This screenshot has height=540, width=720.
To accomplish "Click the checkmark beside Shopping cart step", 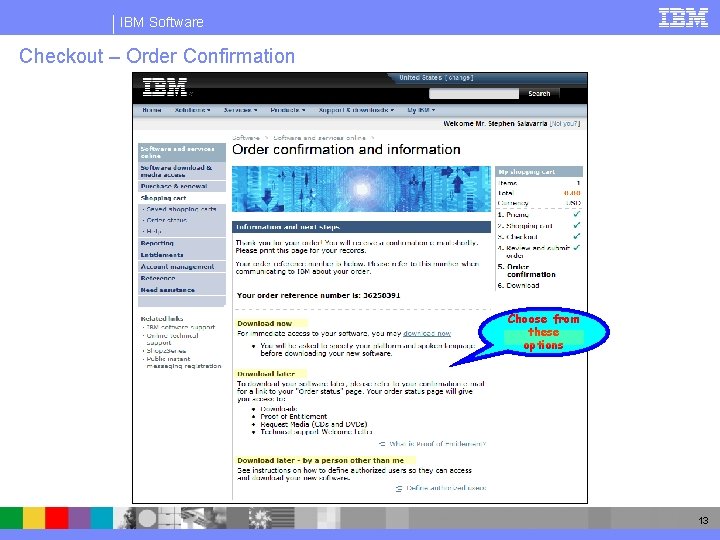I will click(577, 225).
